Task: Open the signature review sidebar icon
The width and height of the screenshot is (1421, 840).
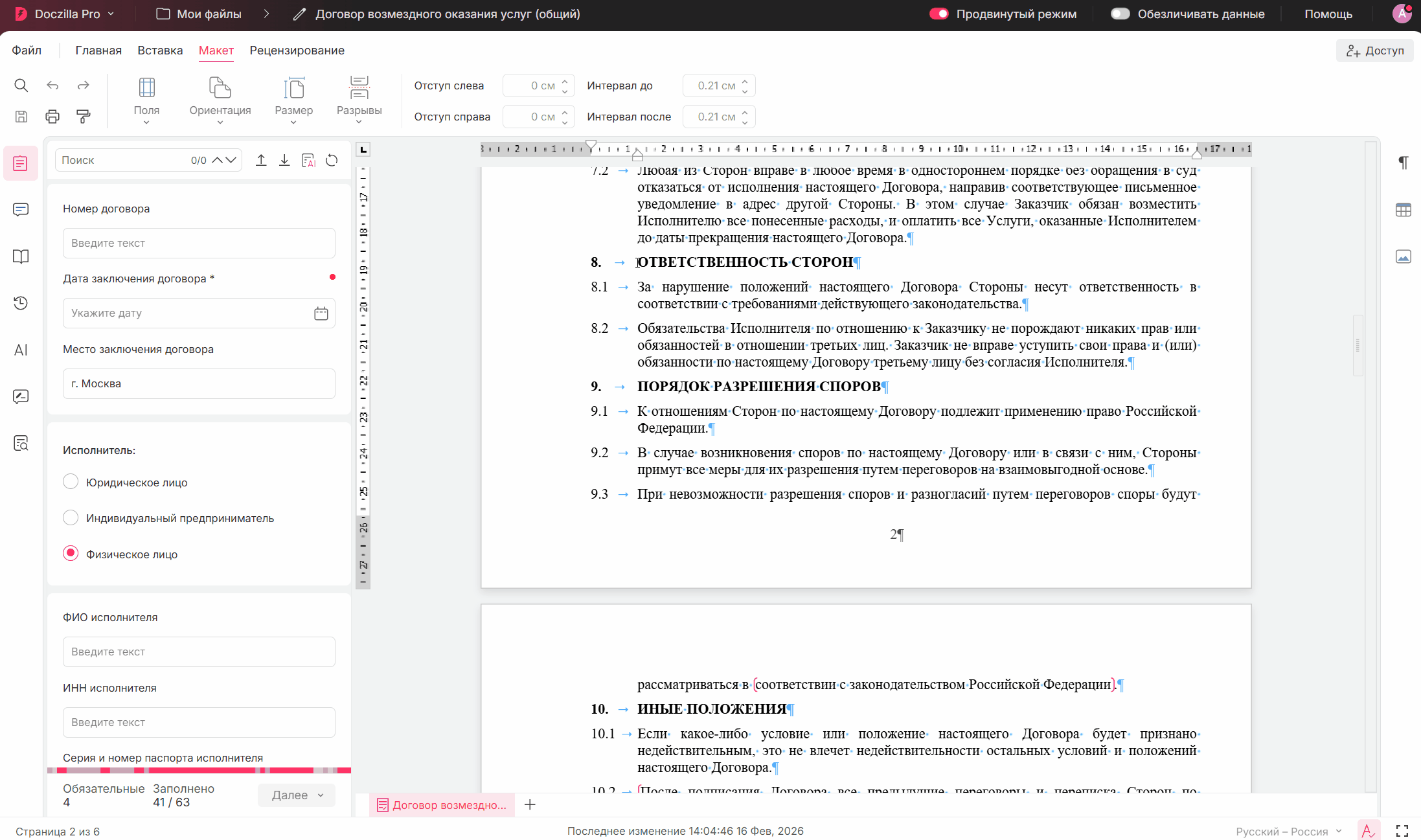Action: (21, 396)
